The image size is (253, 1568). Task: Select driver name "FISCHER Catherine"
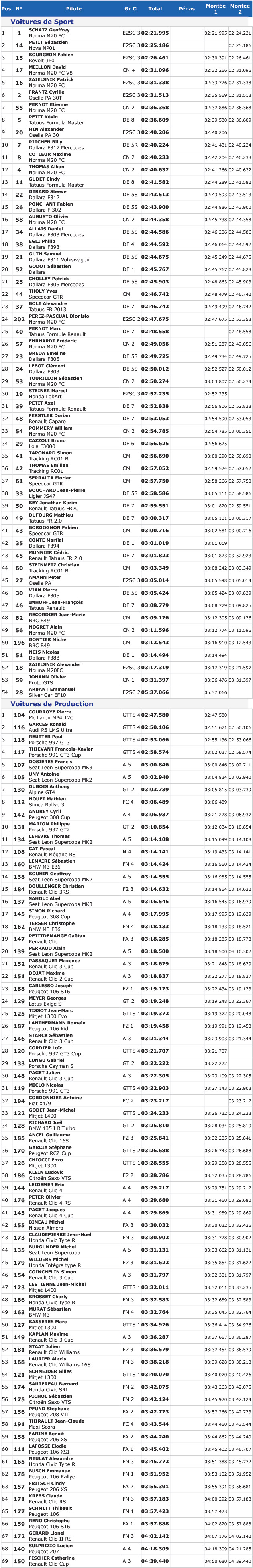coord(52,1558)
